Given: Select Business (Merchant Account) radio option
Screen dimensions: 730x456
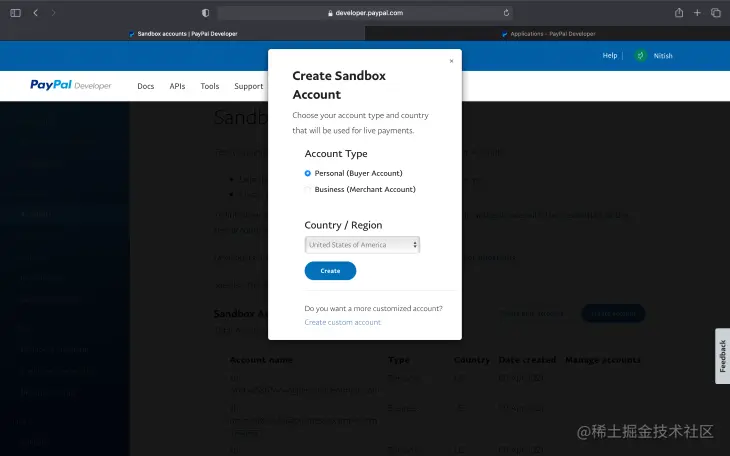Looking at the screenshot, I should click(307, 189).
